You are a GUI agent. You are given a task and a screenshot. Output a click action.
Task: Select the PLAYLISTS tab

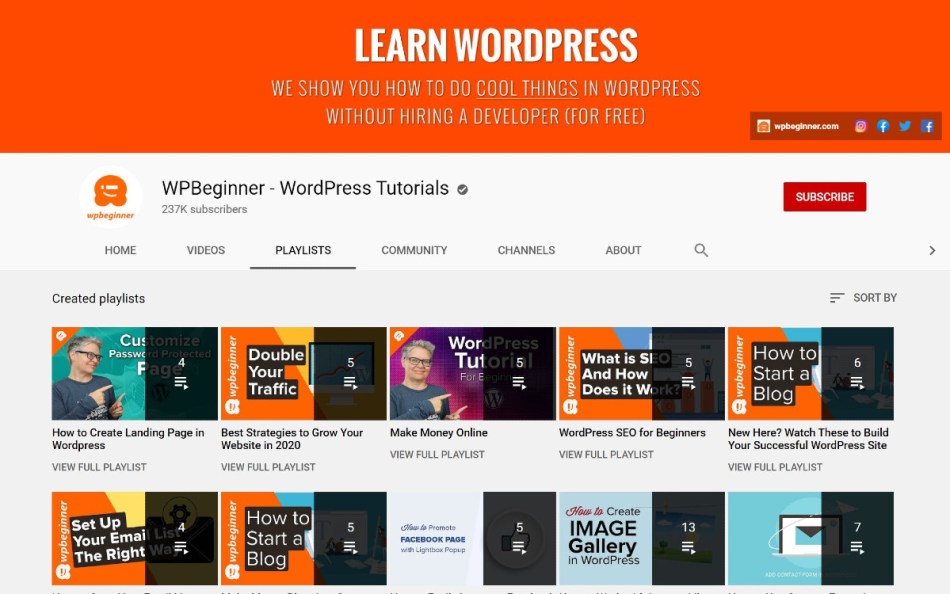[x=303, y=250]
